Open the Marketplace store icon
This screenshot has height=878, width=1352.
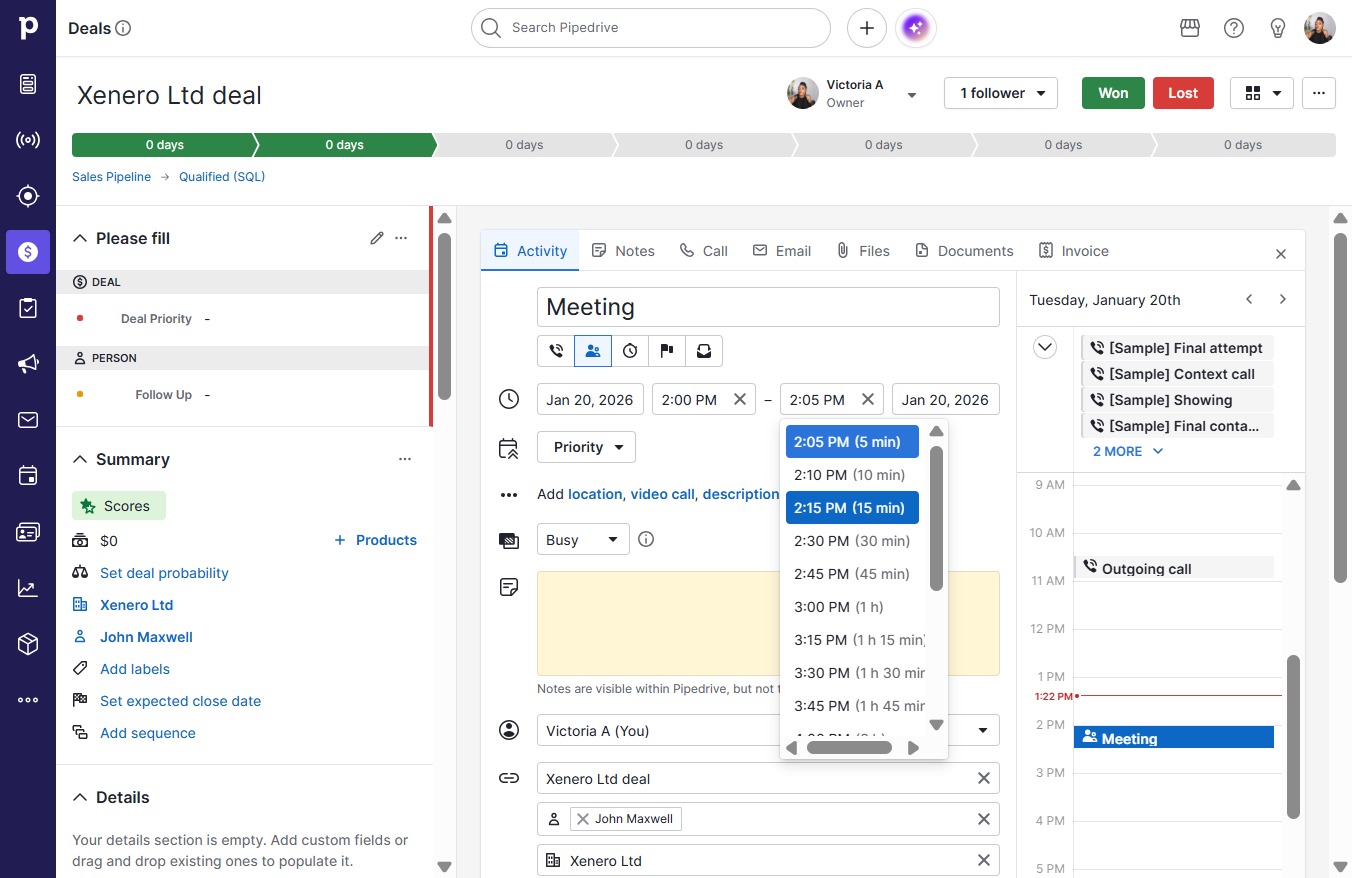click(x=1190, y=28)
